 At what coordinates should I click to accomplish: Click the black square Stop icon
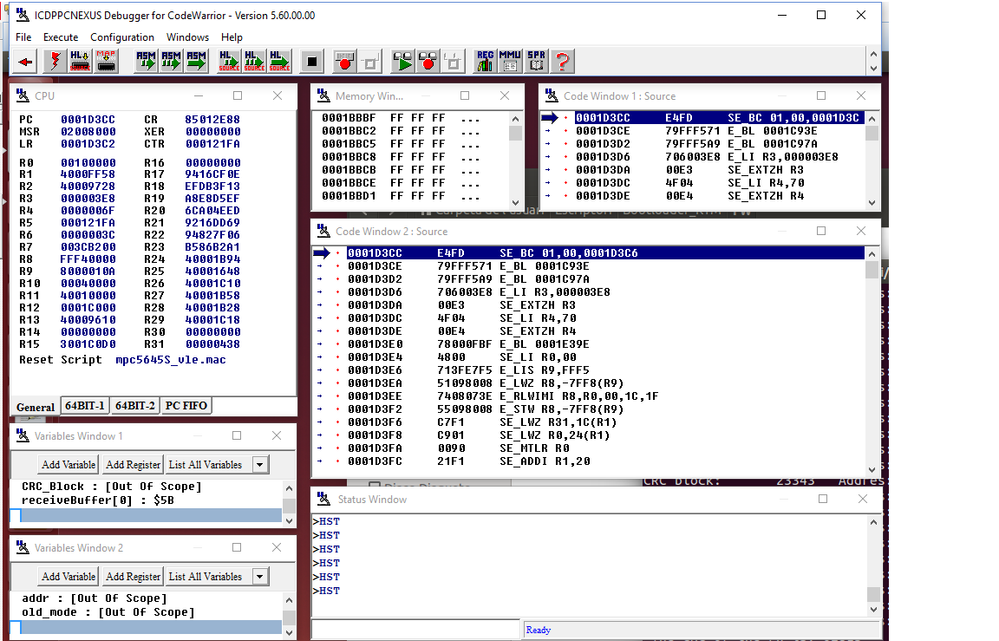point(312,62)
